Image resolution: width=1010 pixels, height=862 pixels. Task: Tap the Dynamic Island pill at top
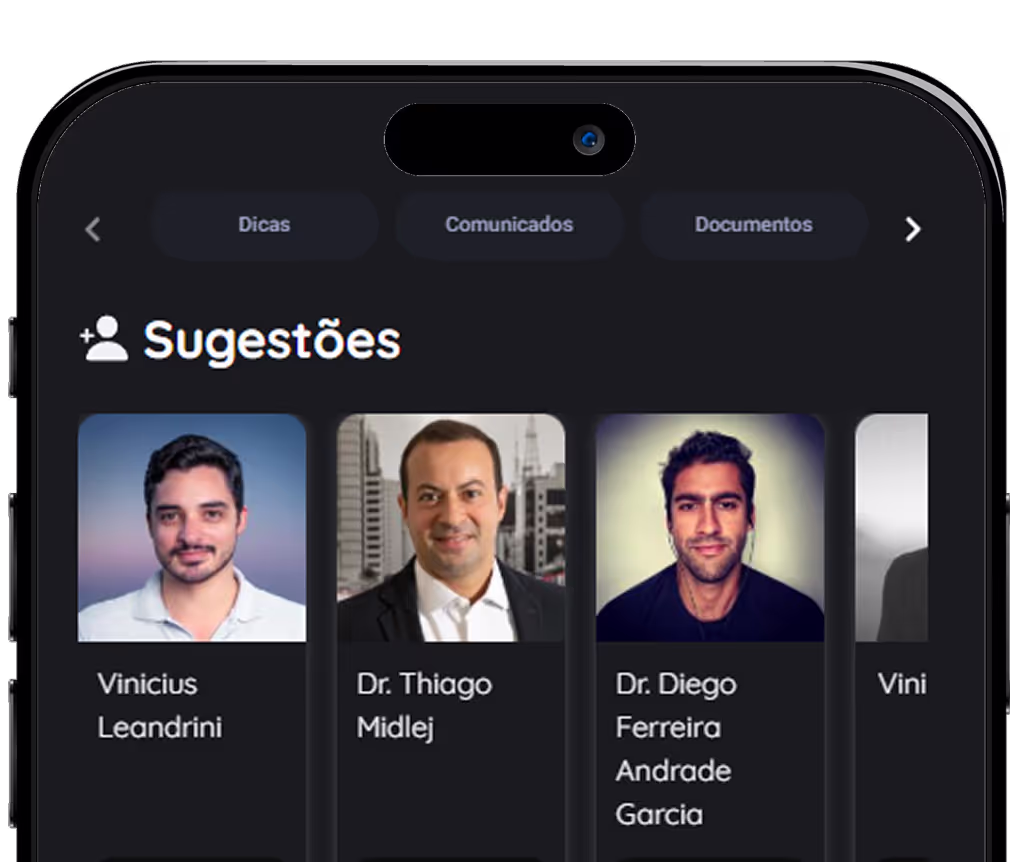click(510, 139)
